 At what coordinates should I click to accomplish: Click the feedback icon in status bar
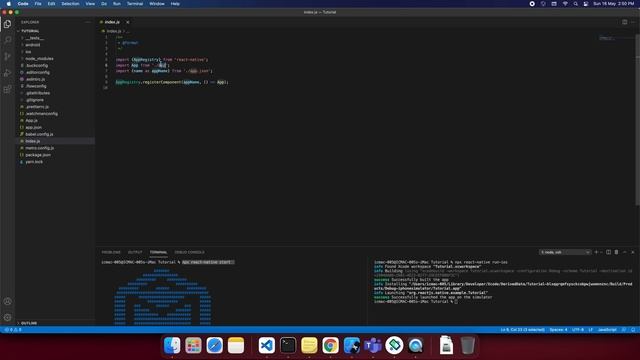(x=624, y=330)
